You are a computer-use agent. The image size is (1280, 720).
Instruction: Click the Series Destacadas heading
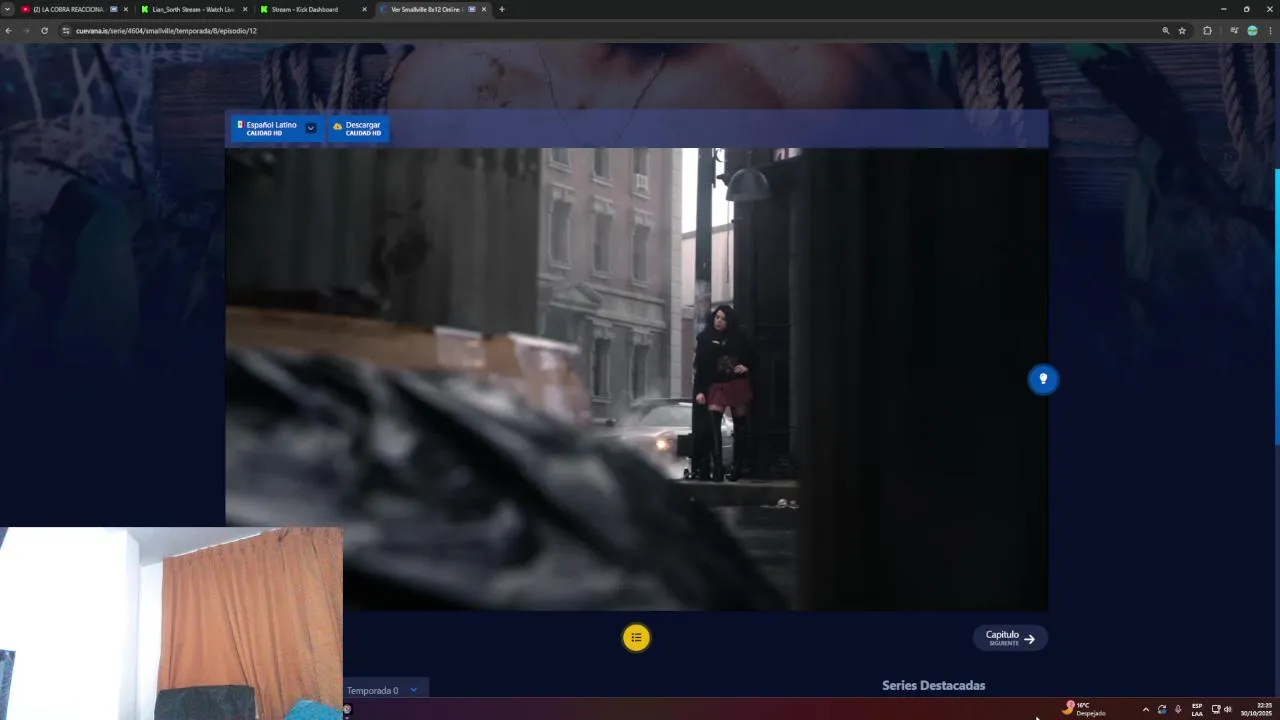pos(933,685)
